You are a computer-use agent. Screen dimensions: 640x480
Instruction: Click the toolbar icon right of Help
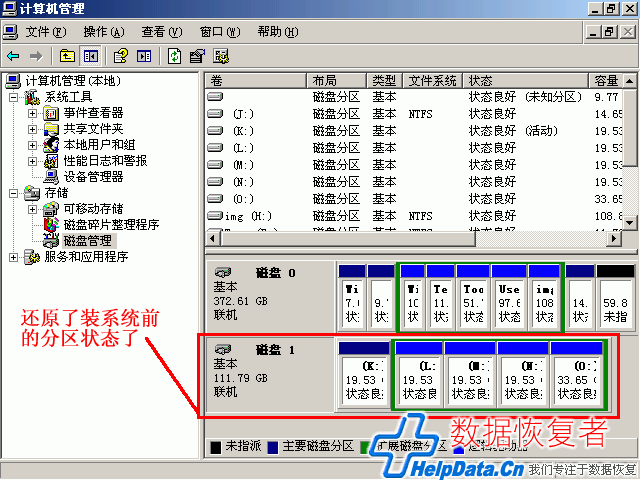[144, 56]
